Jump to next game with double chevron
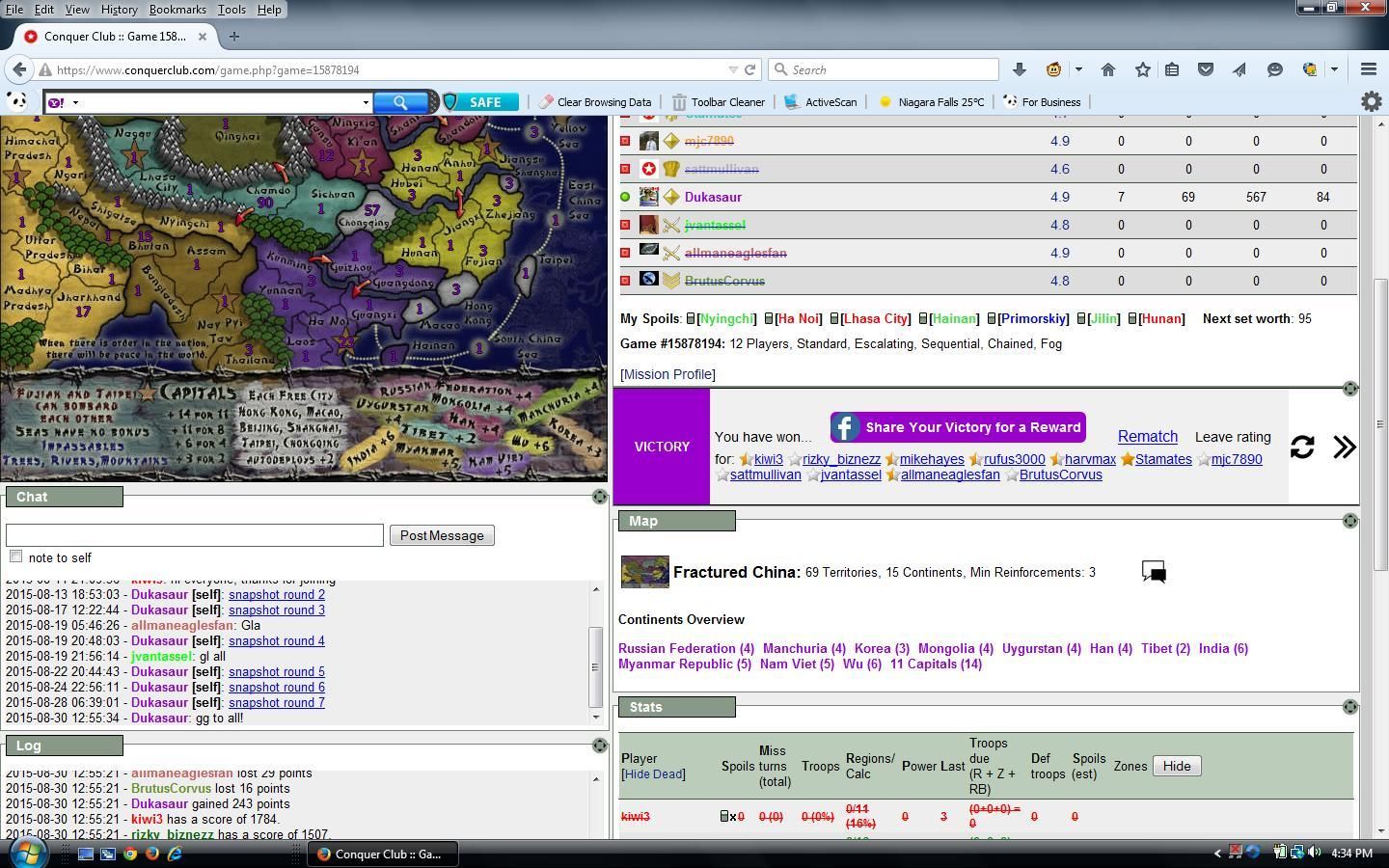This screenshot has width=1389, height=868. coord(1345,447)
